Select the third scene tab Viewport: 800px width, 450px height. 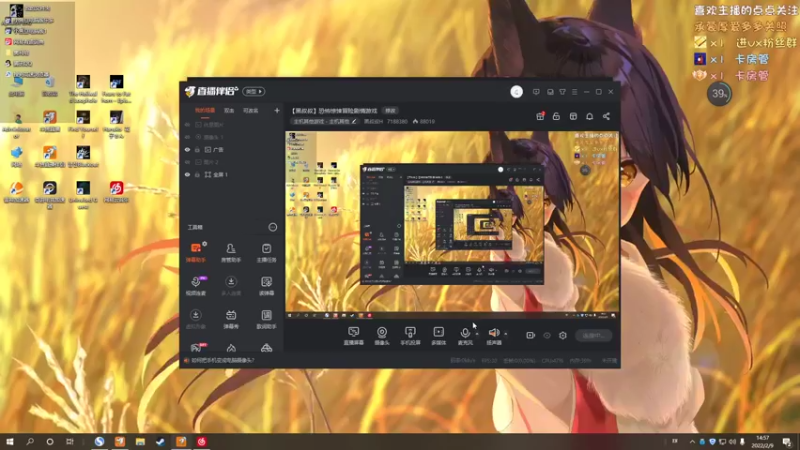(250, 110)
